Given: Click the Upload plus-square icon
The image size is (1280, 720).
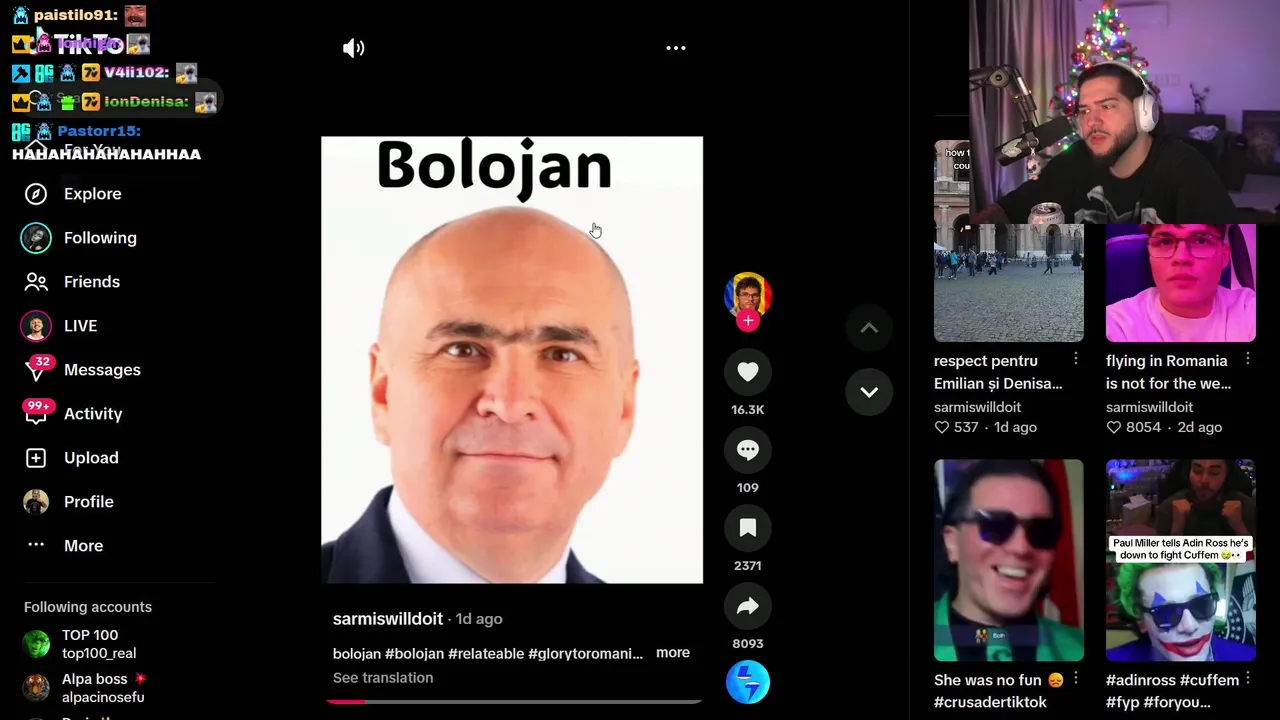Looking at the screenshot, I should [x=36, y=458].
